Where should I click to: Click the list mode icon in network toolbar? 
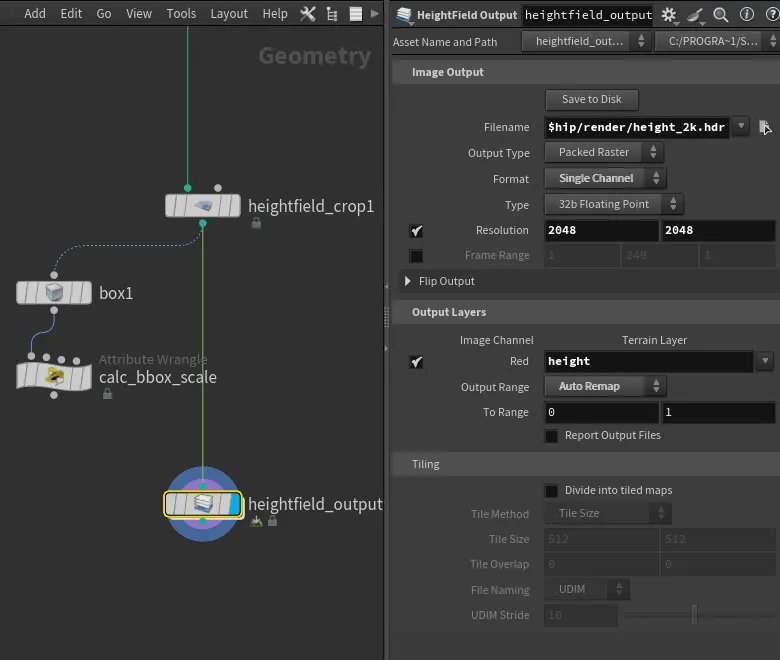(356, 14)
